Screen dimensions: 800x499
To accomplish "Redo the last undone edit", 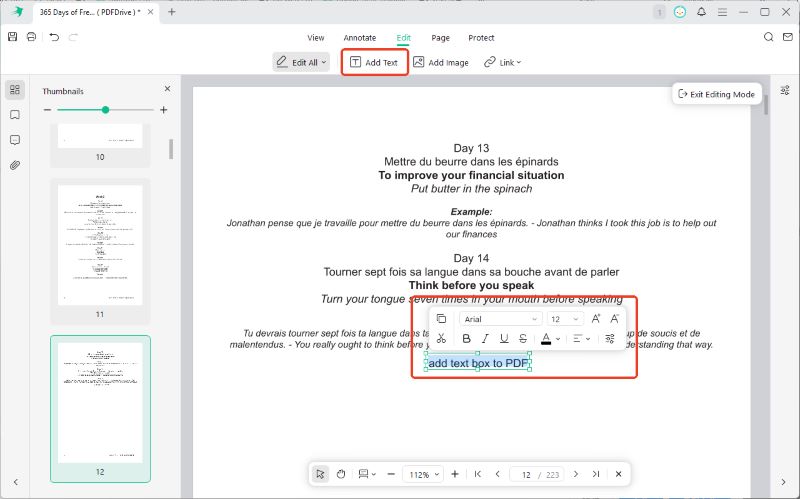I will click(x=73, y=37).
